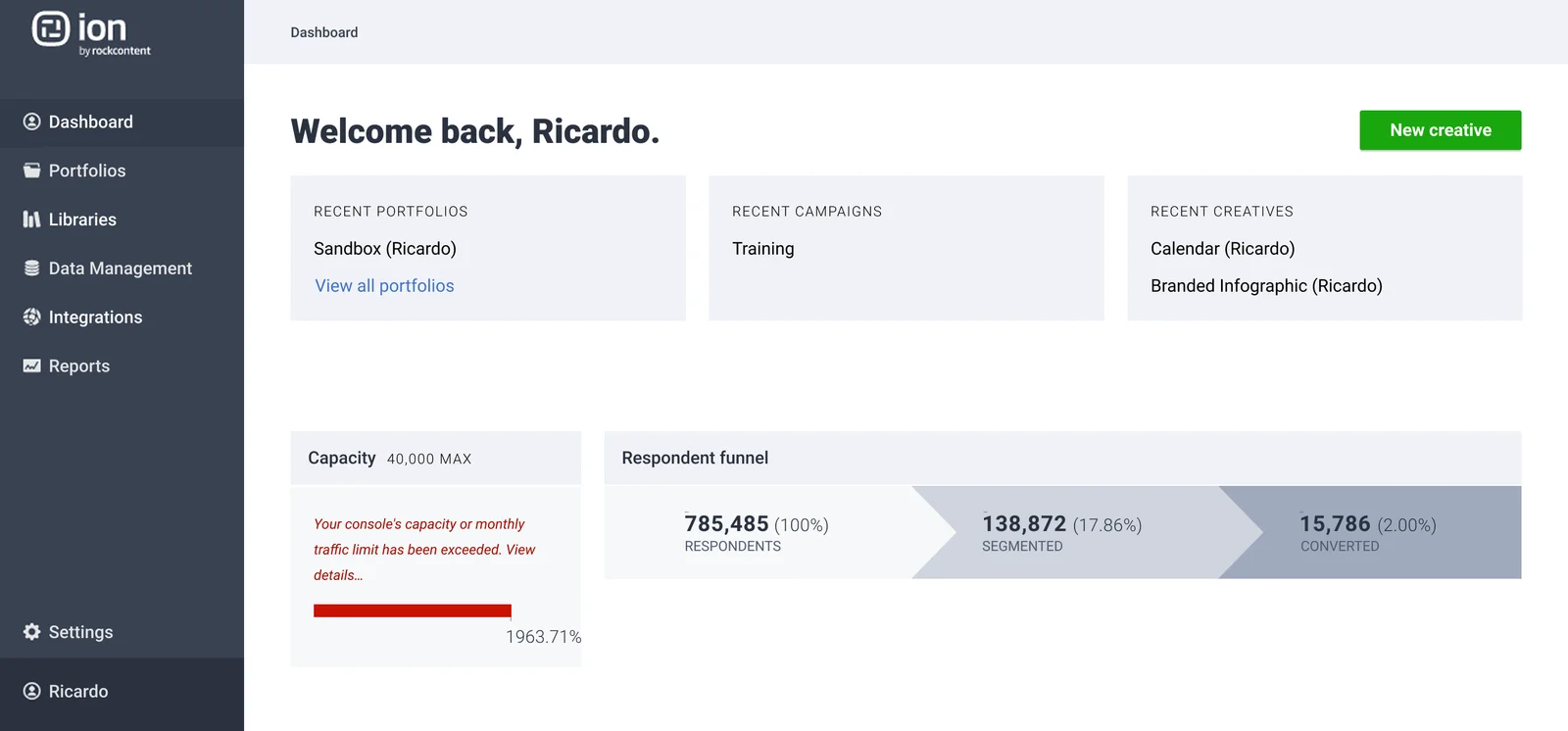
Task: Click the Dashboard icon in the sidebar
Action: [x=32, y=122]
